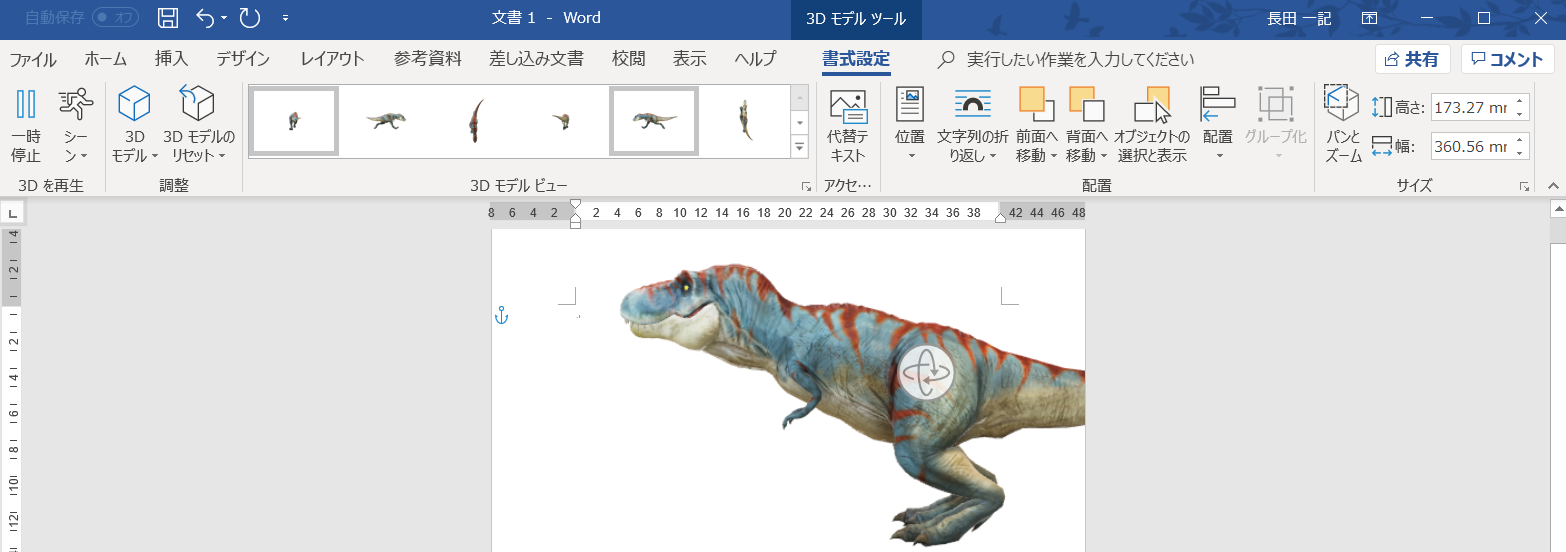Switch to the ホーム tab
The width and height of the screenshot is (1566, 552).
(x=106, y=59)
